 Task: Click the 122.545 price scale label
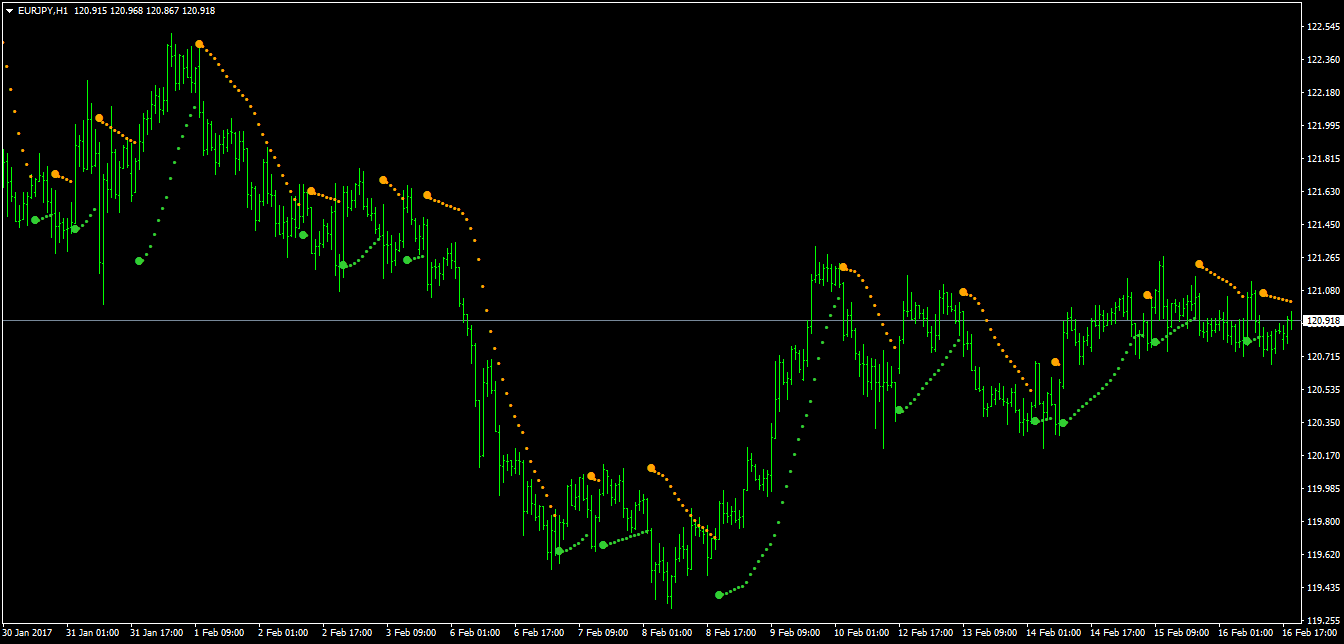(1322, 27)
